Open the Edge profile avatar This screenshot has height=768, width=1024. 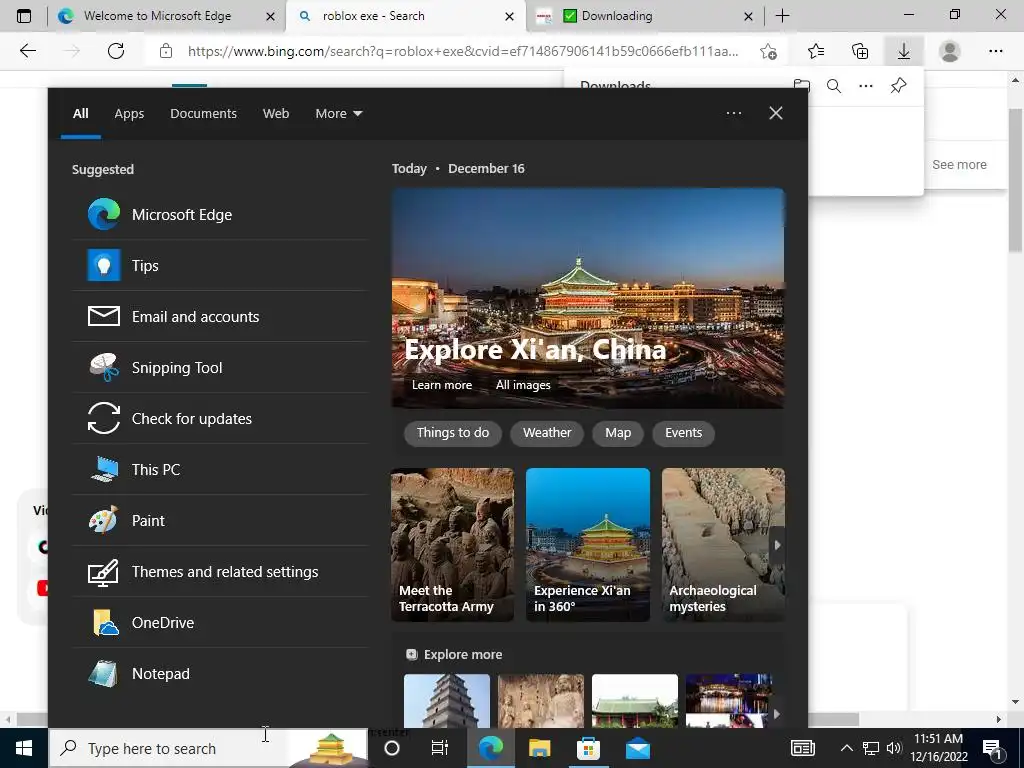tap(950, 51)
